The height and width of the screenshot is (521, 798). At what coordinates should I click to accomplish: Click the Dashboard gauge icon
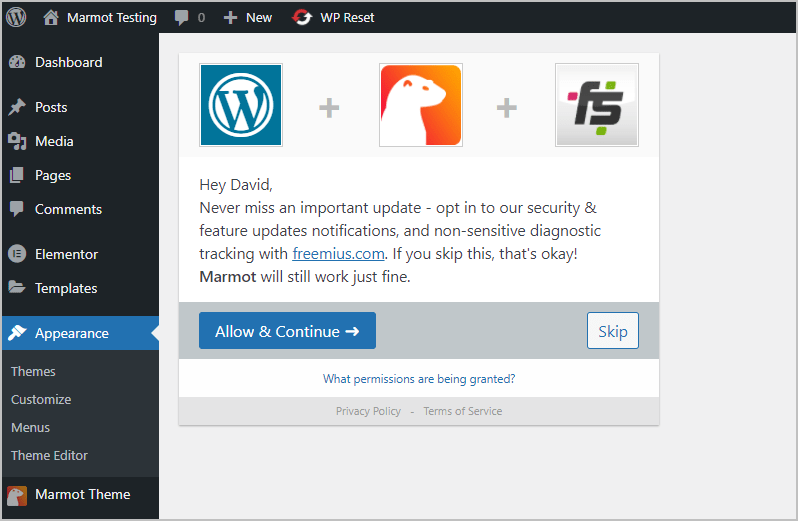point(16,62)
